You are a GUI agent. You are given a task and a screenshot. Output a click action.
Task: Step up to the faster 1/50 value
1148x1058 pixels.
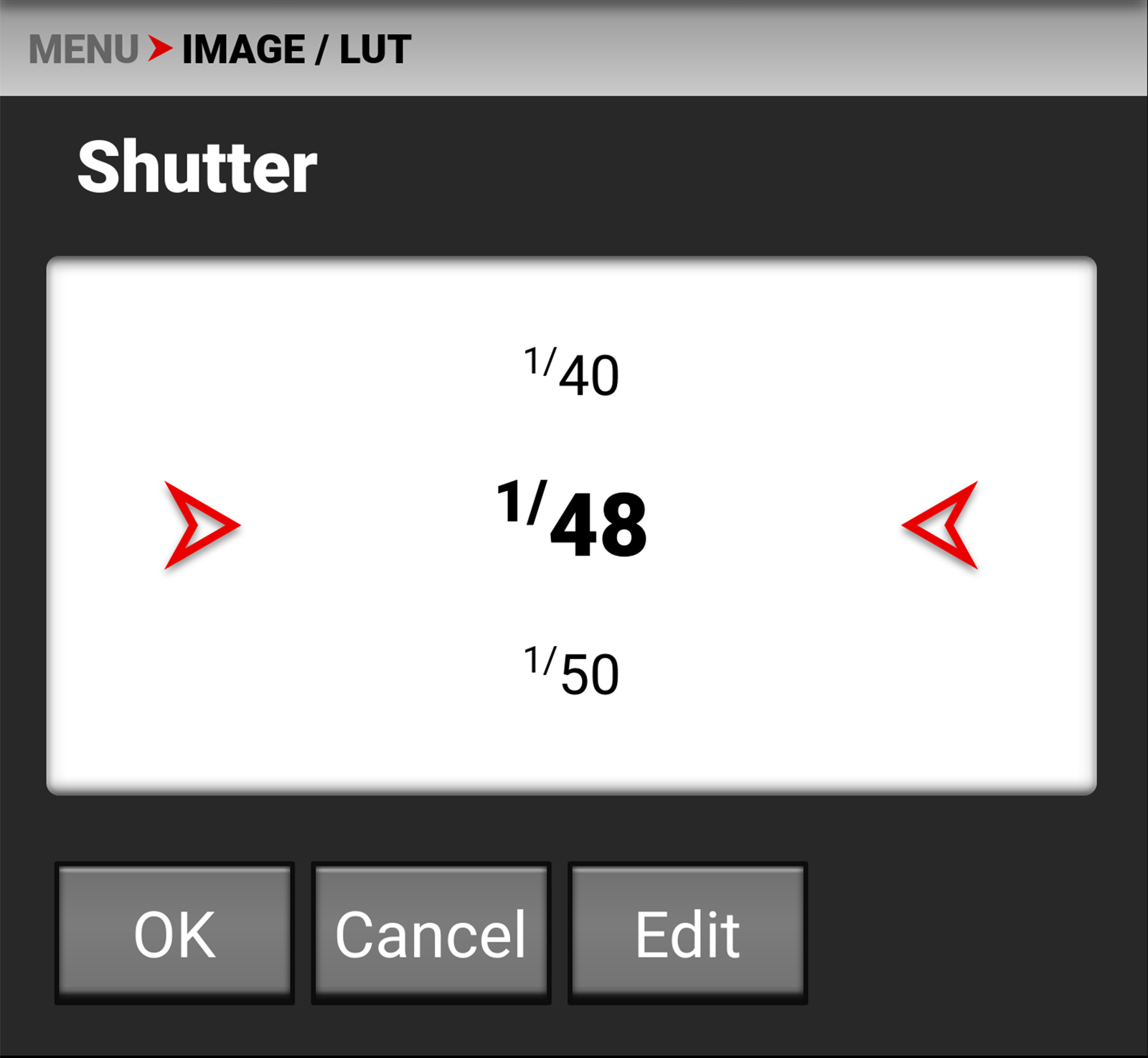click(x=571, y=671)
